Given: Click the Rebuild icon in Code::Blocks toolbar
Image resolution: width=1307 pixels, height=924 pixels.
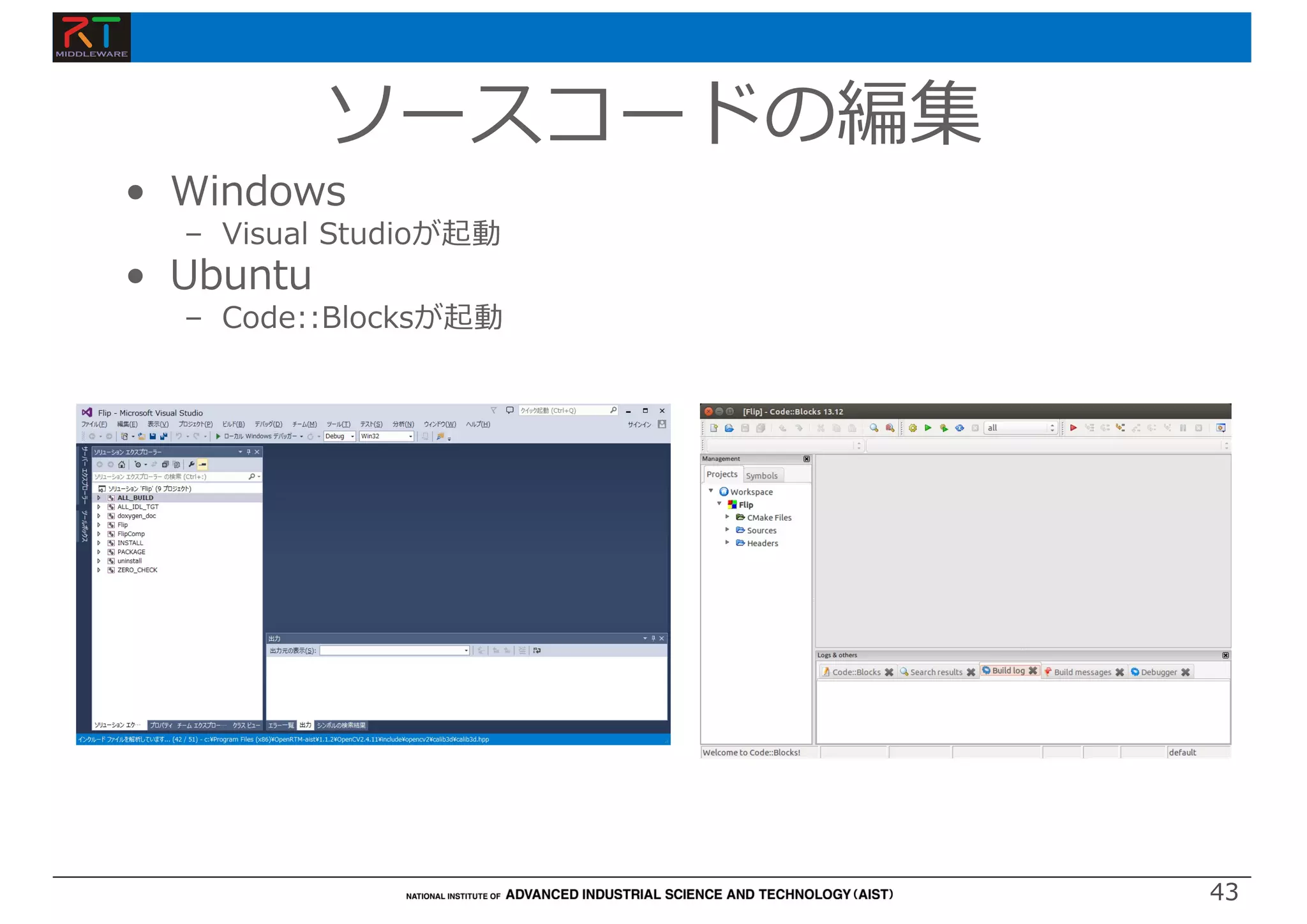Looking at the screenshot, I should [959, 428].
